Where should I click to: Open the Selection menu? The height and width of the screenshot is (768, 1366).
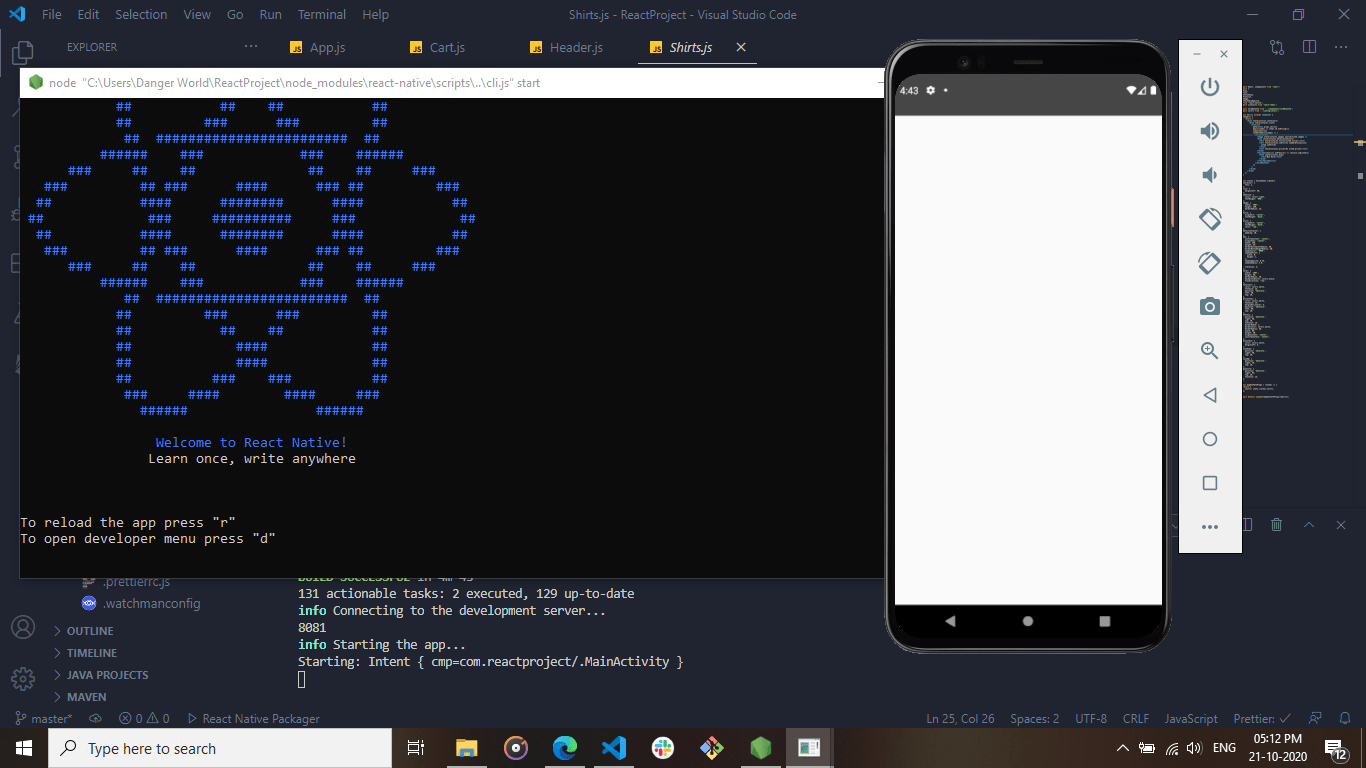[141, 15]
